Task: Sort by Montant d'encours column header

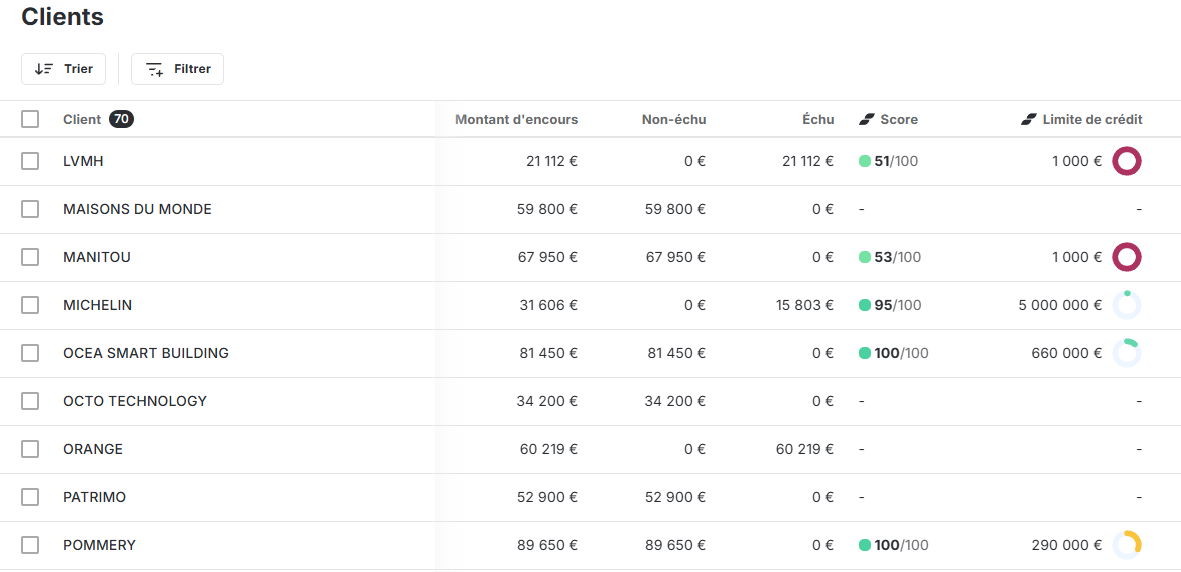Action: 517,119
